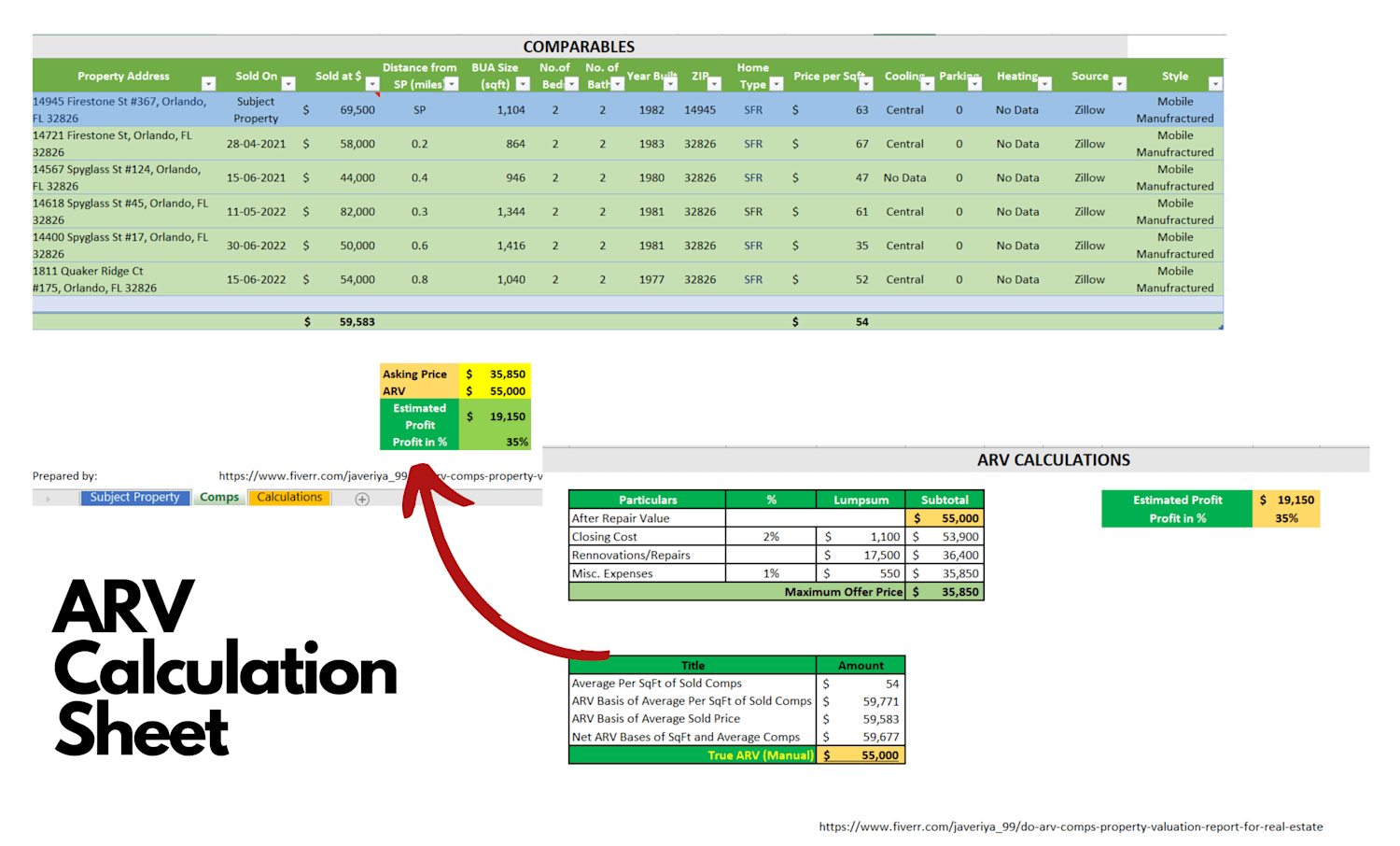Open the ZIP column filter dropdown
This screenshot has height=846, width=1400.
pyautogui.click(x=715, y=84)
